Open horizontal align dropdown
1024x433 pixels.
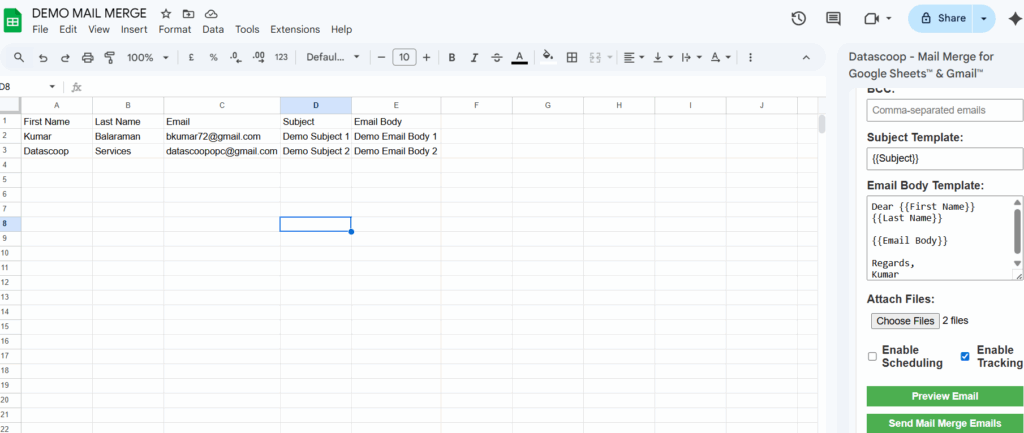tap(633, 58)
